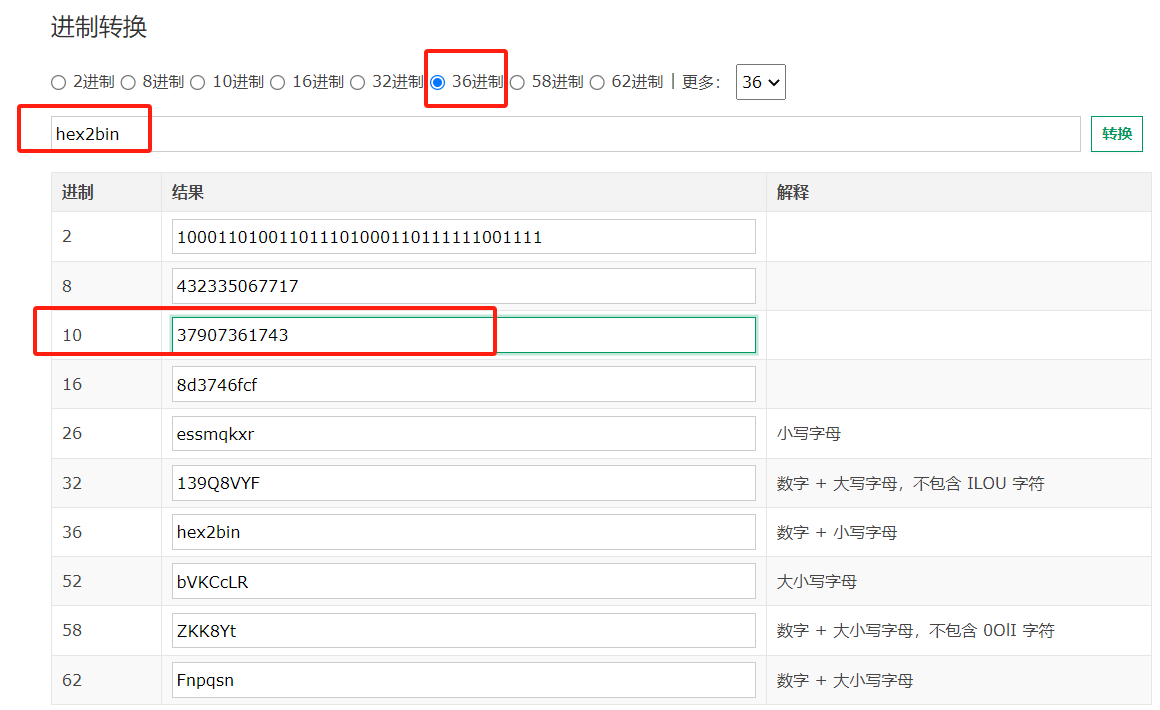Screen dimensions: 1160x710
Task: Focus the base 32 result field 139Q8VYF
Action: point(463,483)
